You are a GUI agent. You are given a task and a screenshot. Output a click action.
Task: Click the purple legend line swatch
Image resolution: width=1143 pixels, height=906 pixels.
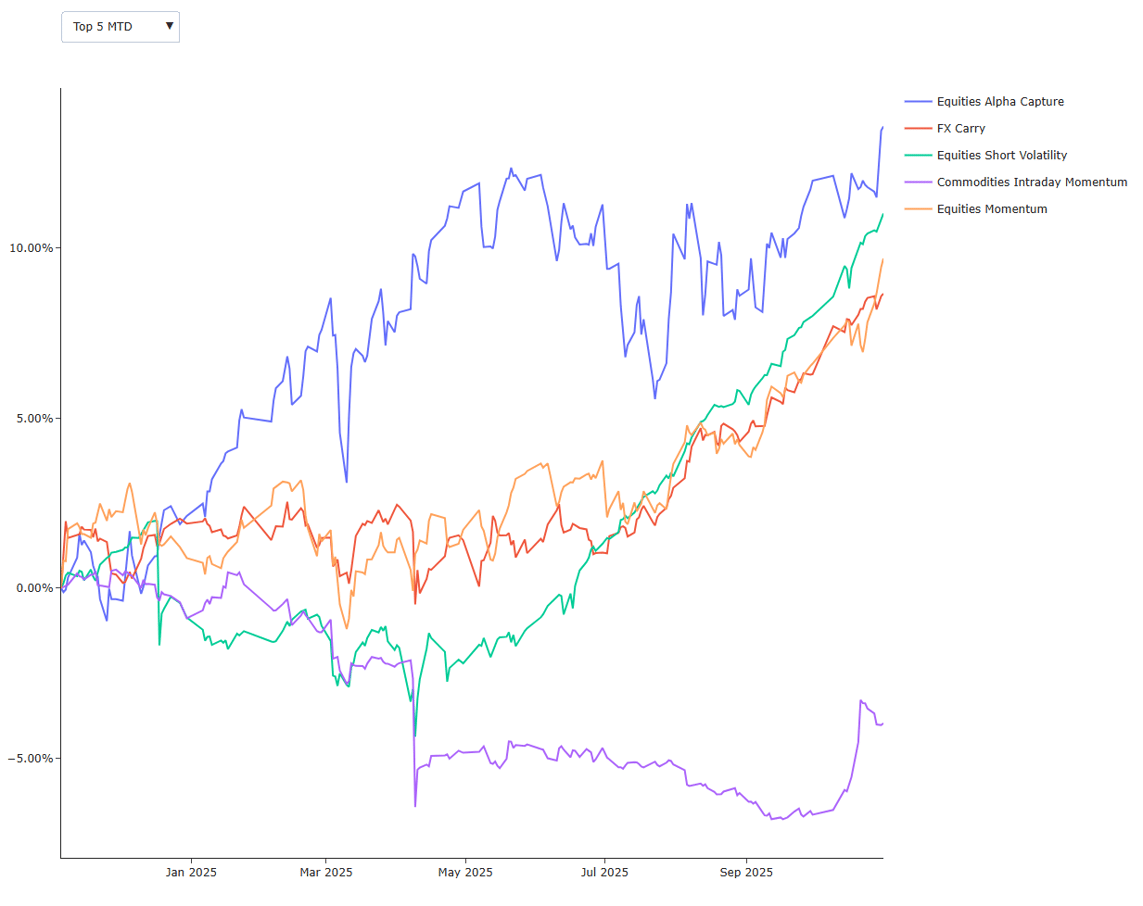(918, 182)
